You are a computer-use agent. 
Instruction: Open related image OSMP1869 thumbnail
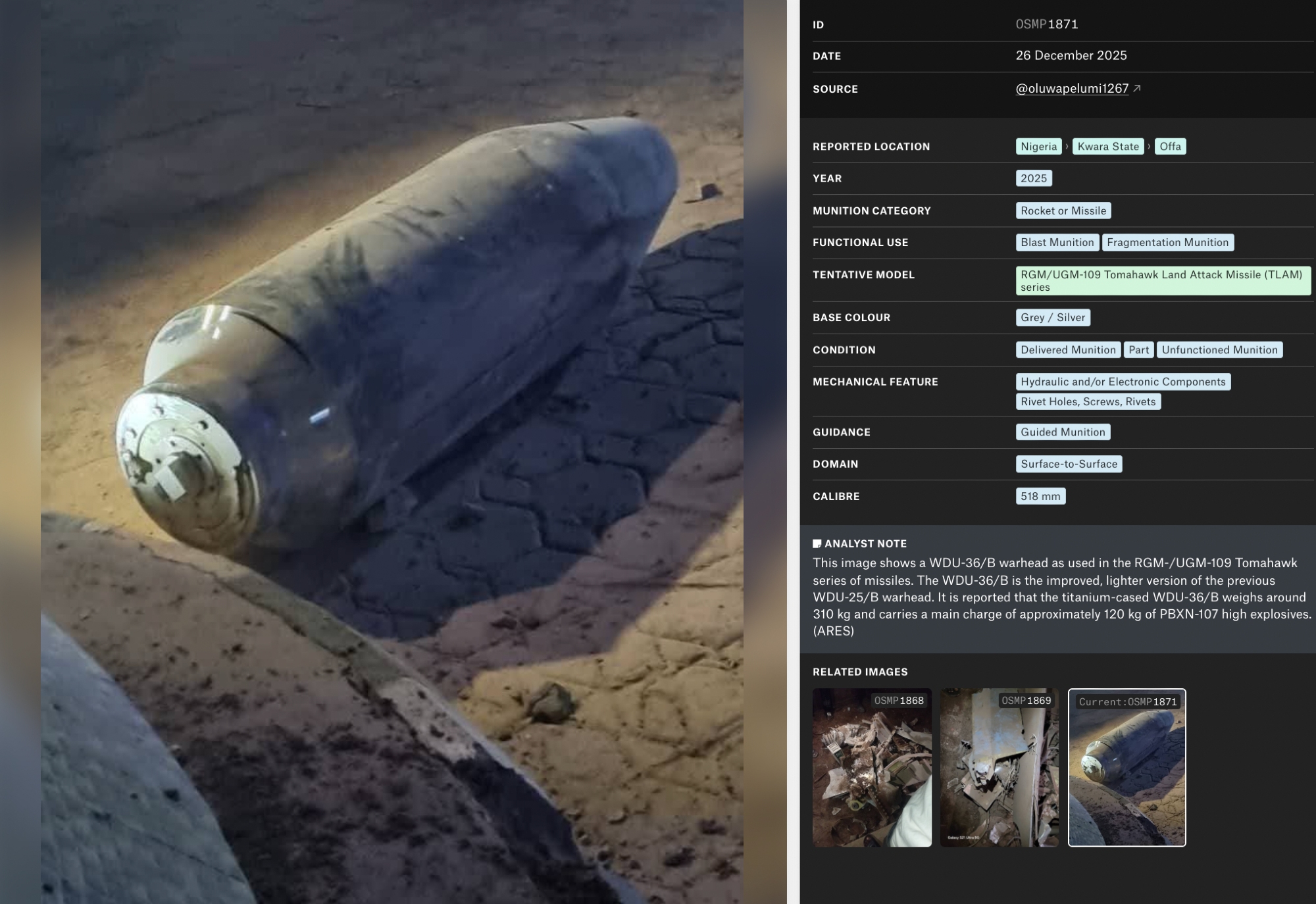point(999,767)
